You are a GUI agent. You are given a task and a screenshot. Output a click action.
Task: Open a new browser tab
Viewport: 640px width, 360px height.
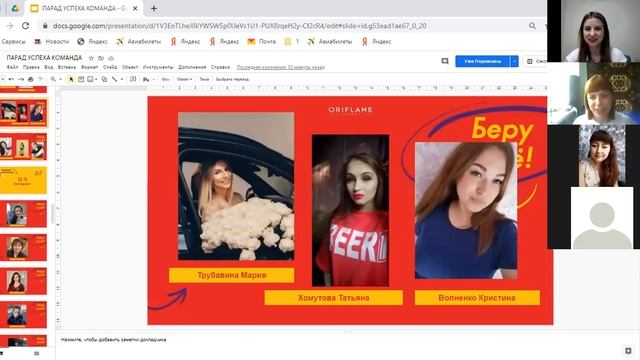point(154,8)
